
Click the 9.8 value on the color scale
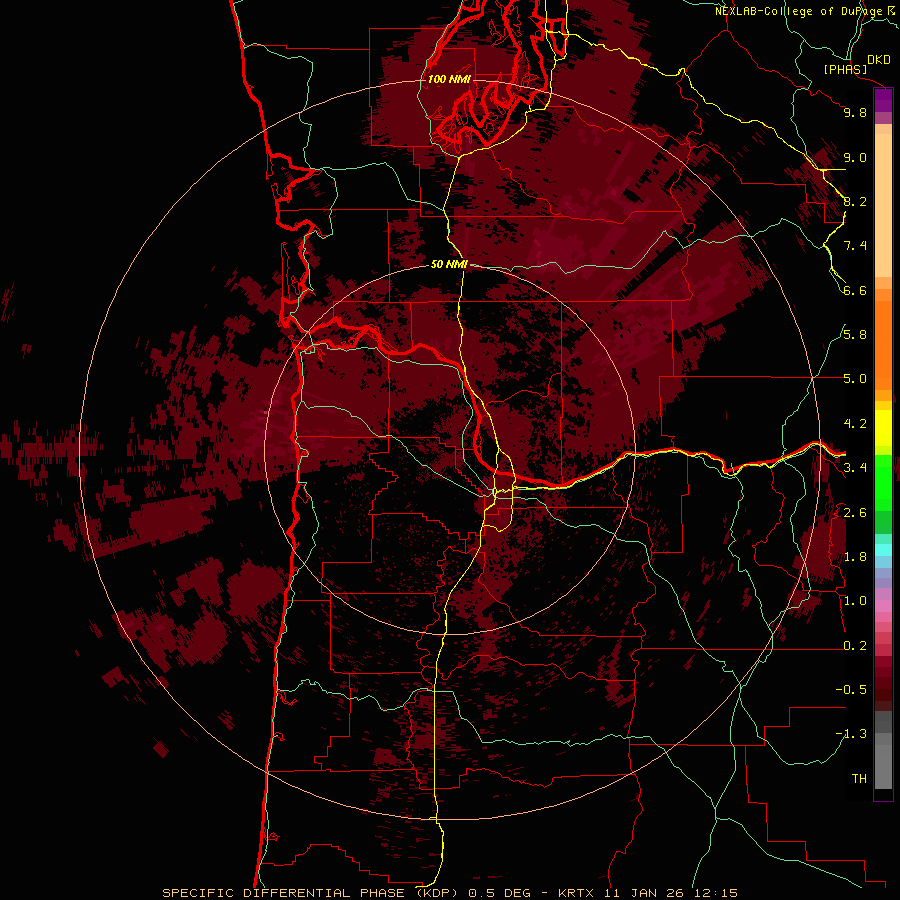click(x=855, y=112)
